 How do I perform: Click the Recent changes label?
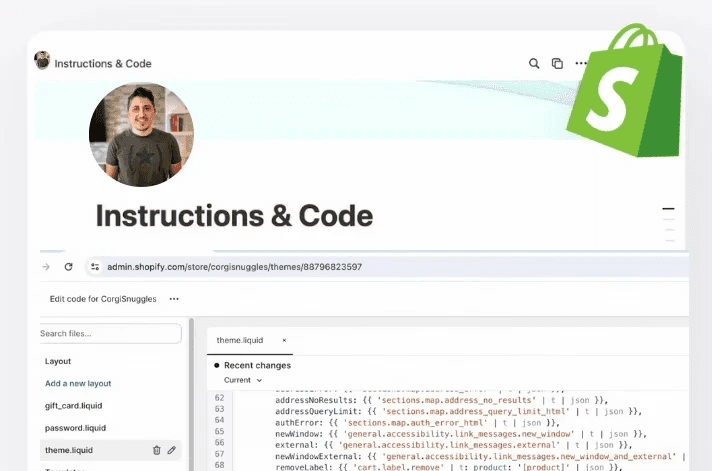click(x=257, y=365)
